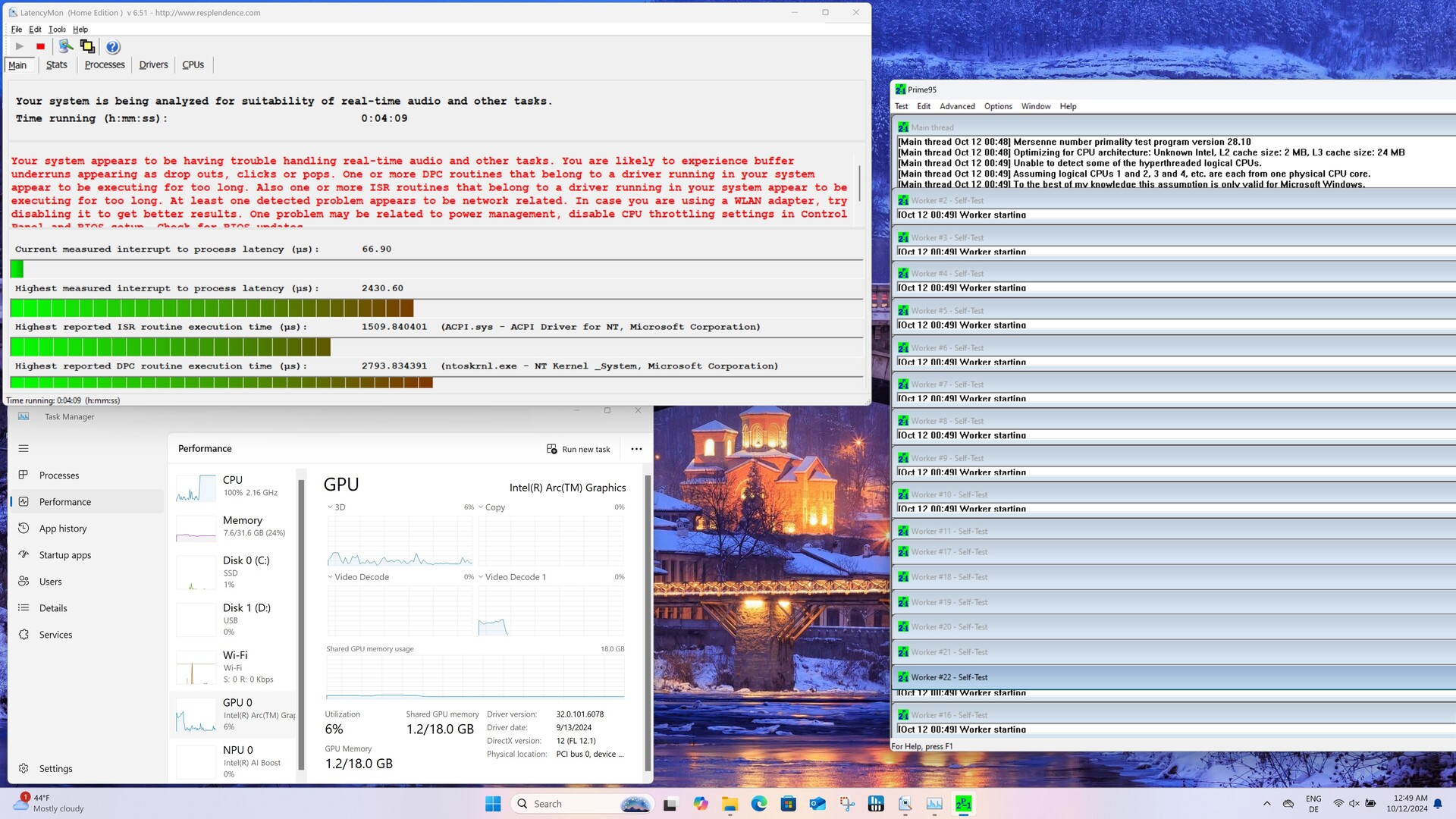
Task: Open Microsoft Edge from the taskbar
Action: [x=758, y=804]
